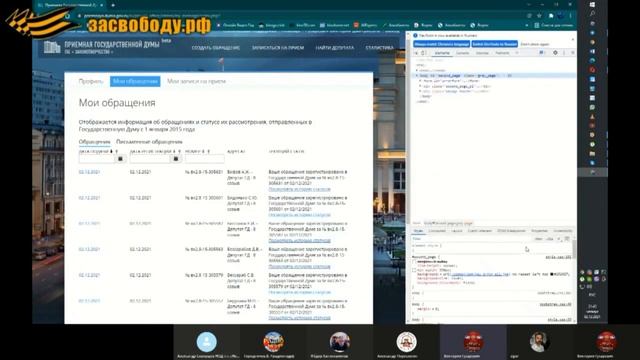Image resolution: width=640 pixels, height=360 pixels.
Task: Click State Duma reception site logo
Action: click(101, 47)
